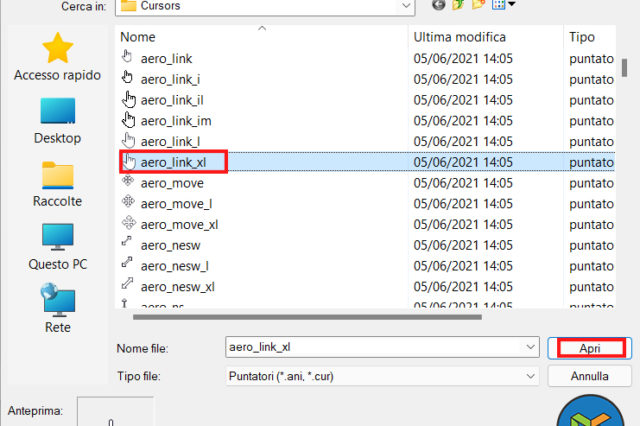Click the horizontal scrollbar under file list
The width and height of the screenshot is (640, 426).
[307, 317]
